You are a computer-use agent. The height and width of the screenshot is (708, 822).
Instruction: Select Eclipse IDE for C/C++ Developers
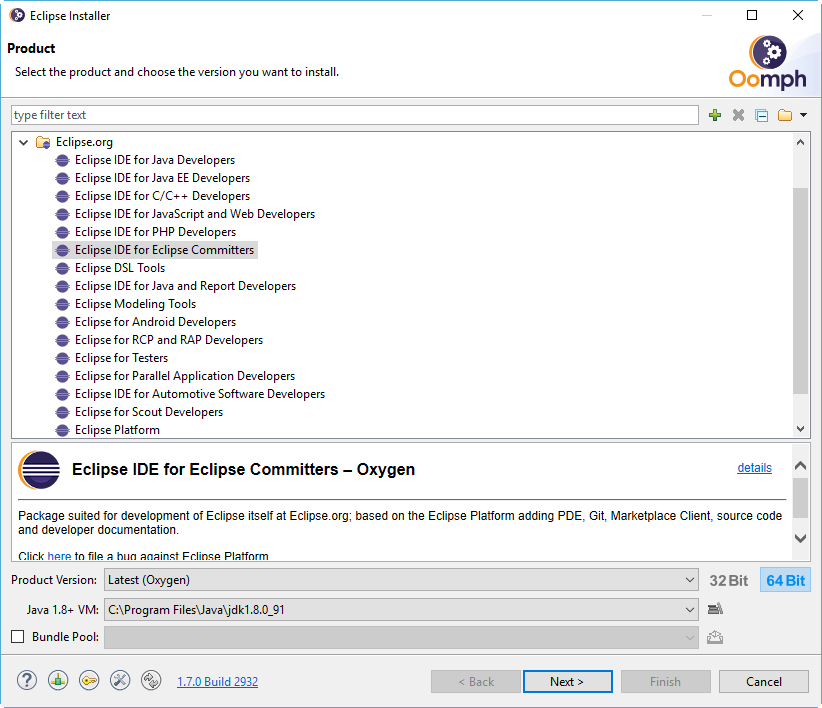[x=153, y=195]
